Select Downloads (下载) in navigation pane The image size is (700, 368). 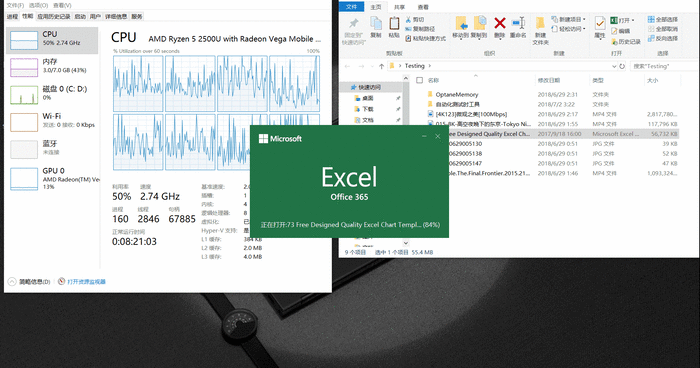[x=367, y=109]
